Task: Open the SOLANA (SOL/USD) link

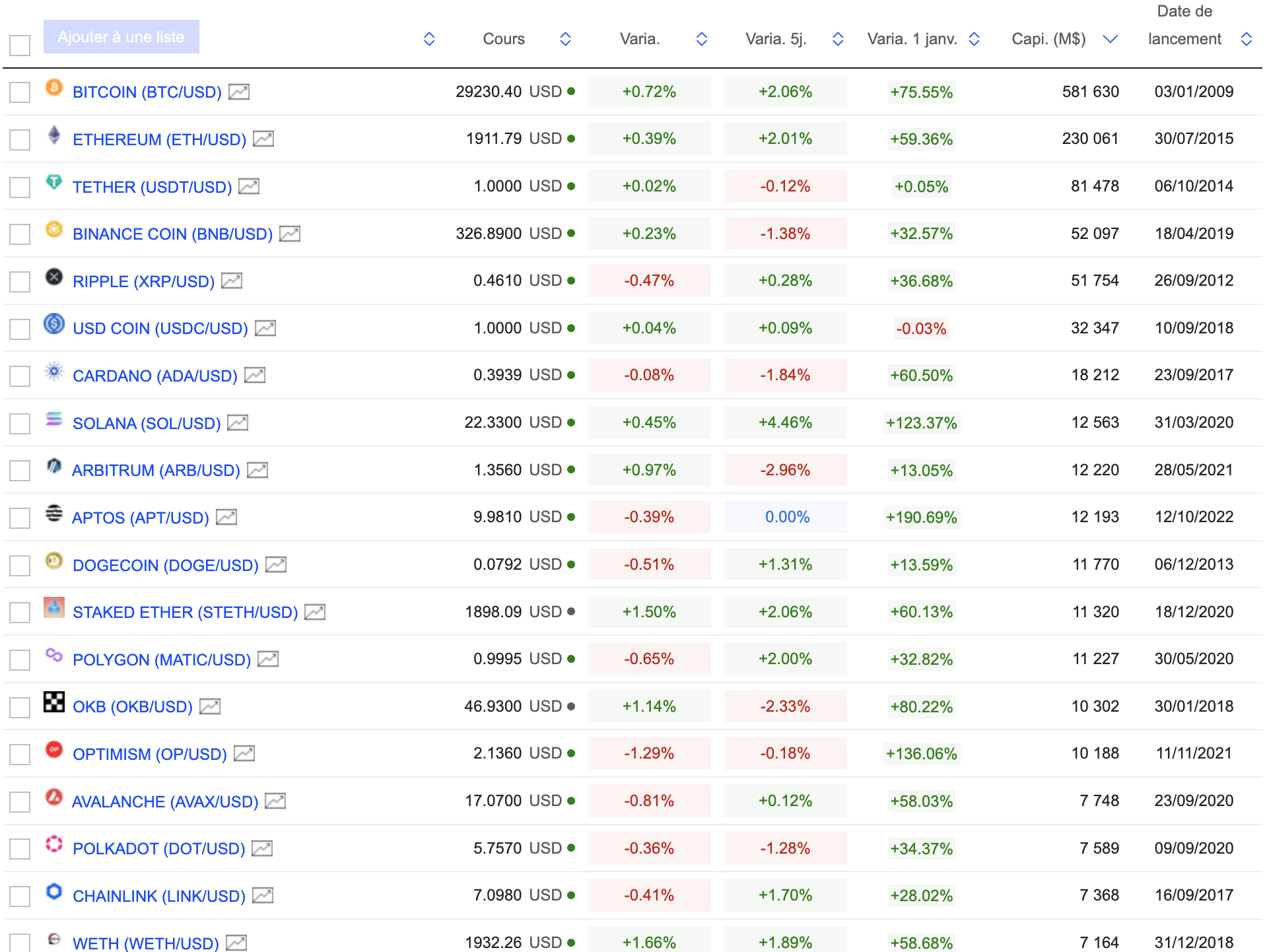Action: [x=147, y=423]
